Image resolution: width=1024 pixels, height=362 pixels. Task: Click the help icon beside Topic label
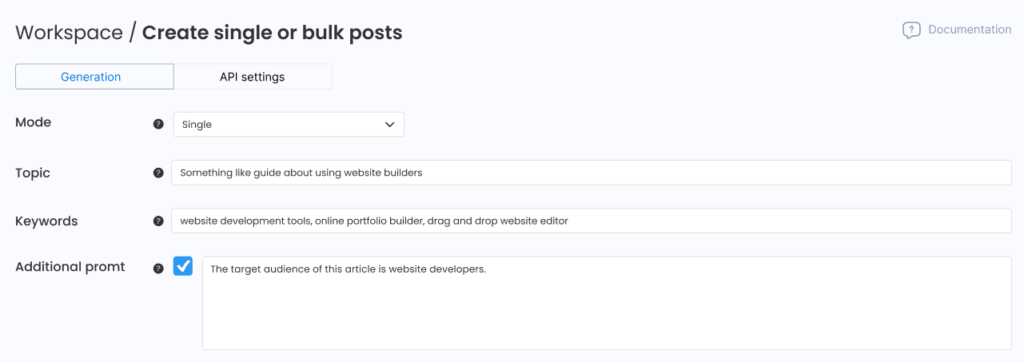coord(158,173)
